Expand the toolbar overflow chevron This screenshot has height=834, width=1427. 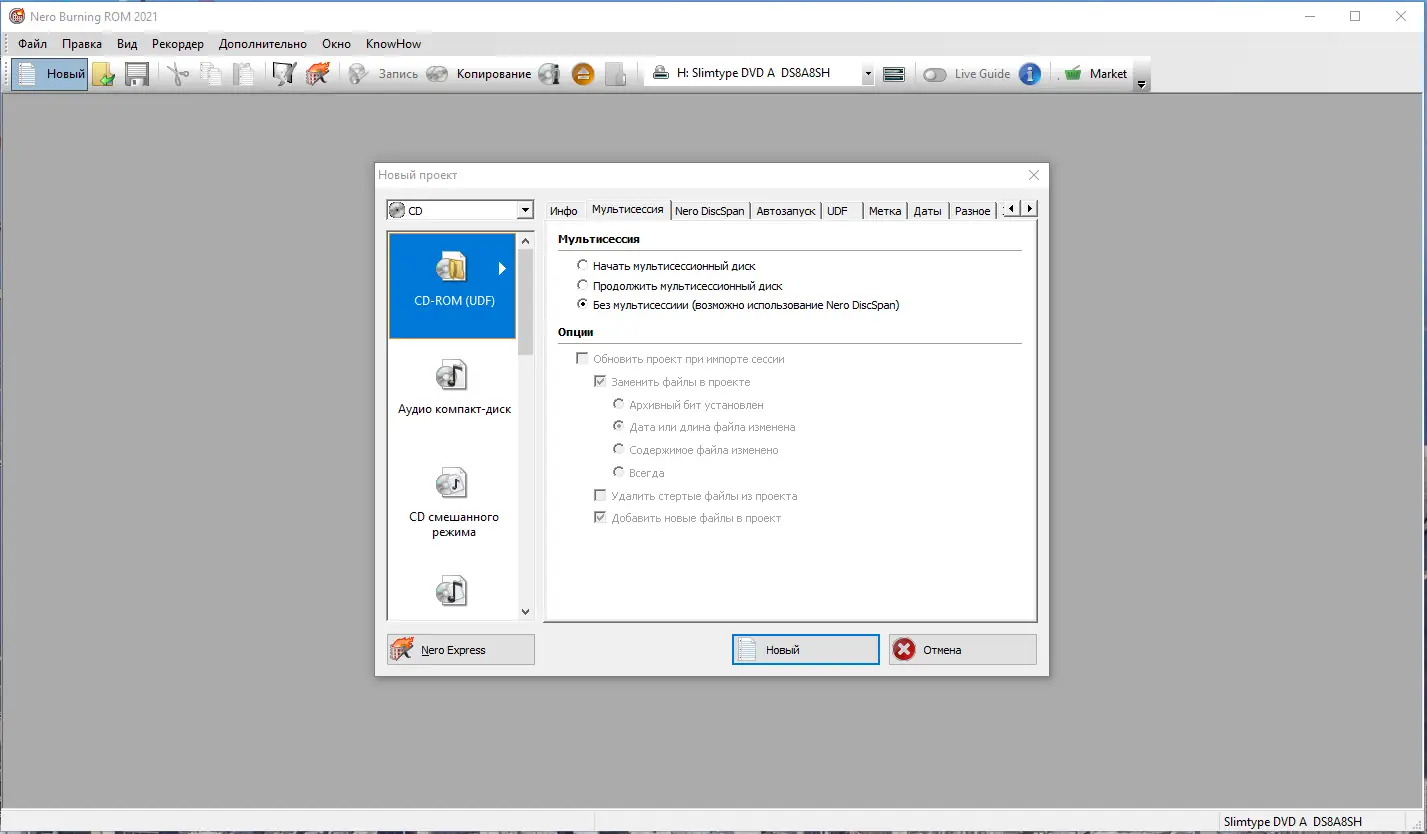coord(1141,85)
